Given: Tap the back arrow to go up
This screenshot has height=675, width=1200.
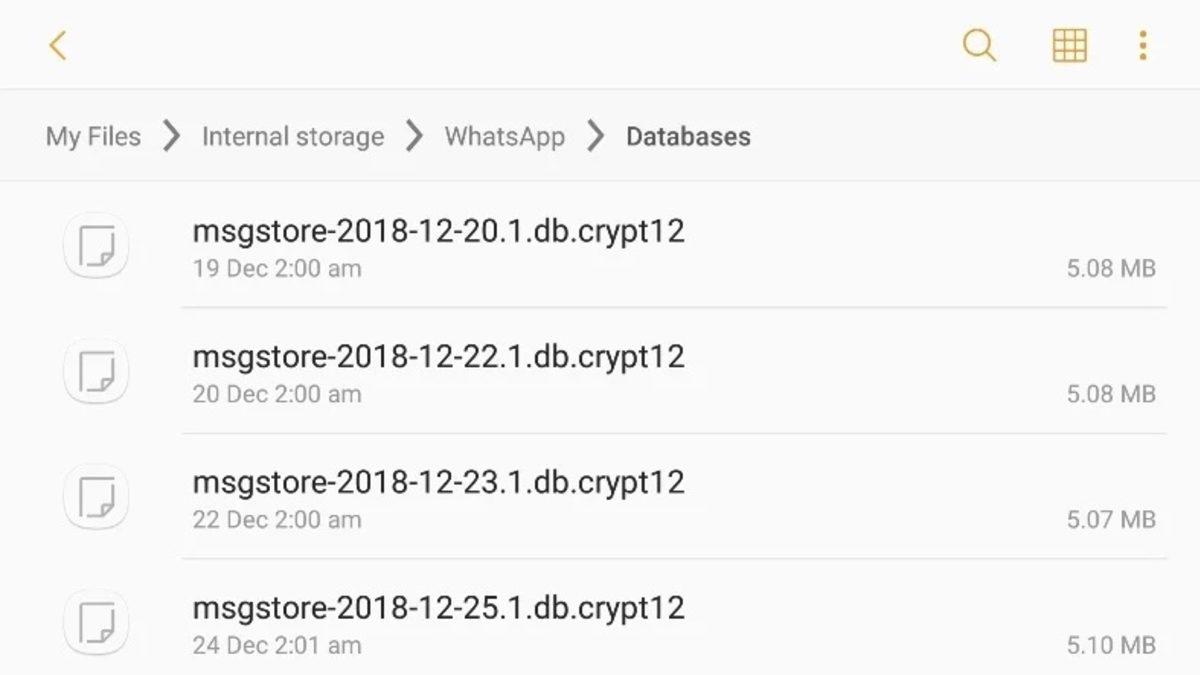Looking at the screenshot, I should pos(57,45).
